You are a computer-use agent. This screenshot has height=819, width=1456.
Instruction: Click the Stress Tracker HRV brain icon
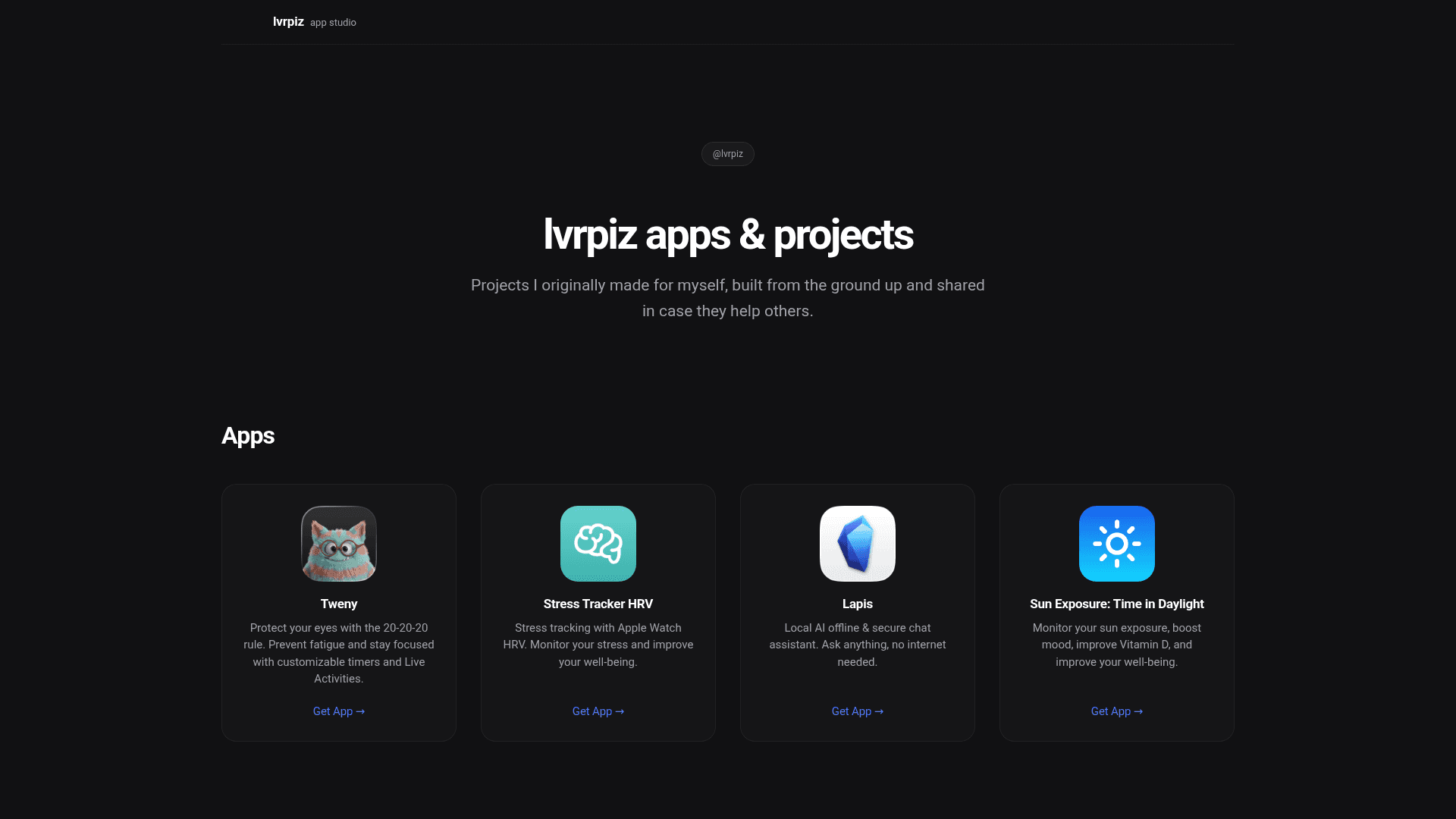click(598, 544)
